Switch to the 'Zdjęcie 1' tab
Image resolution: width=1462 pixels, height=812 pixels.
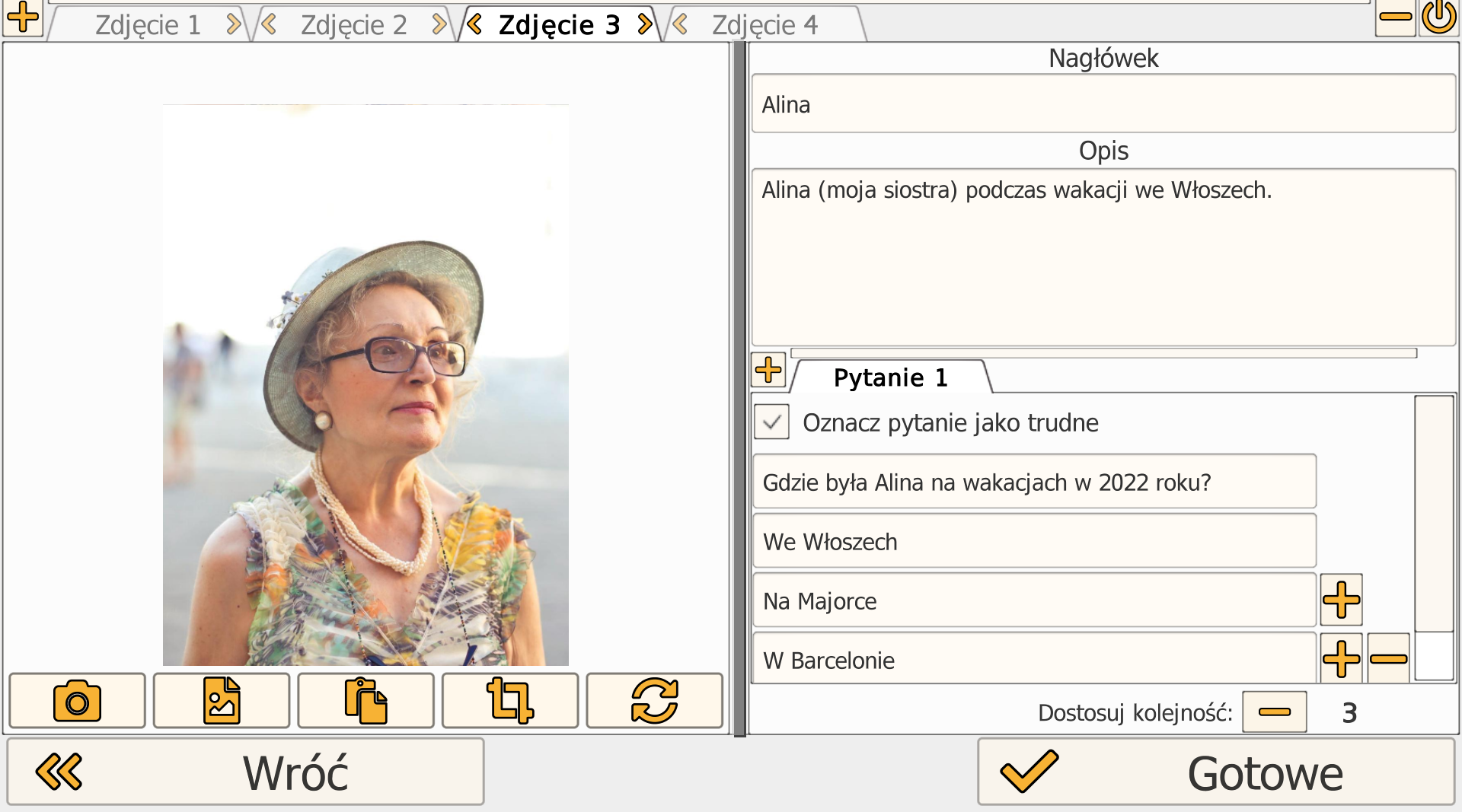click(x=147, y=24)
